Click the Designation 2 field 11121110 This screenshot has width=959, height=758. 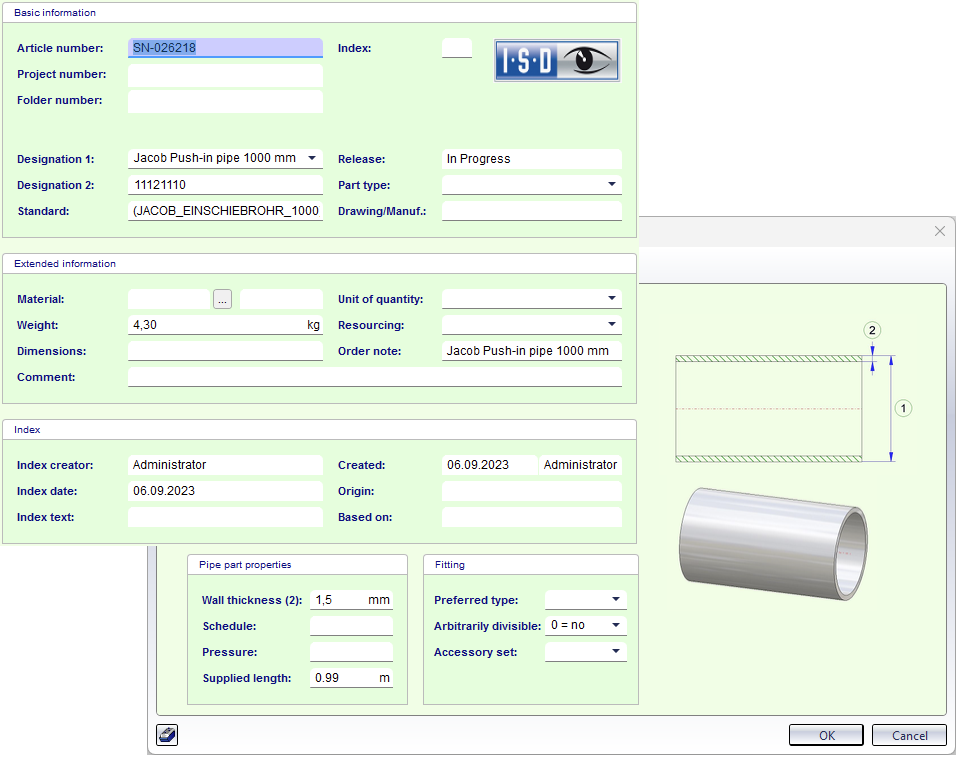click(225, 185)
